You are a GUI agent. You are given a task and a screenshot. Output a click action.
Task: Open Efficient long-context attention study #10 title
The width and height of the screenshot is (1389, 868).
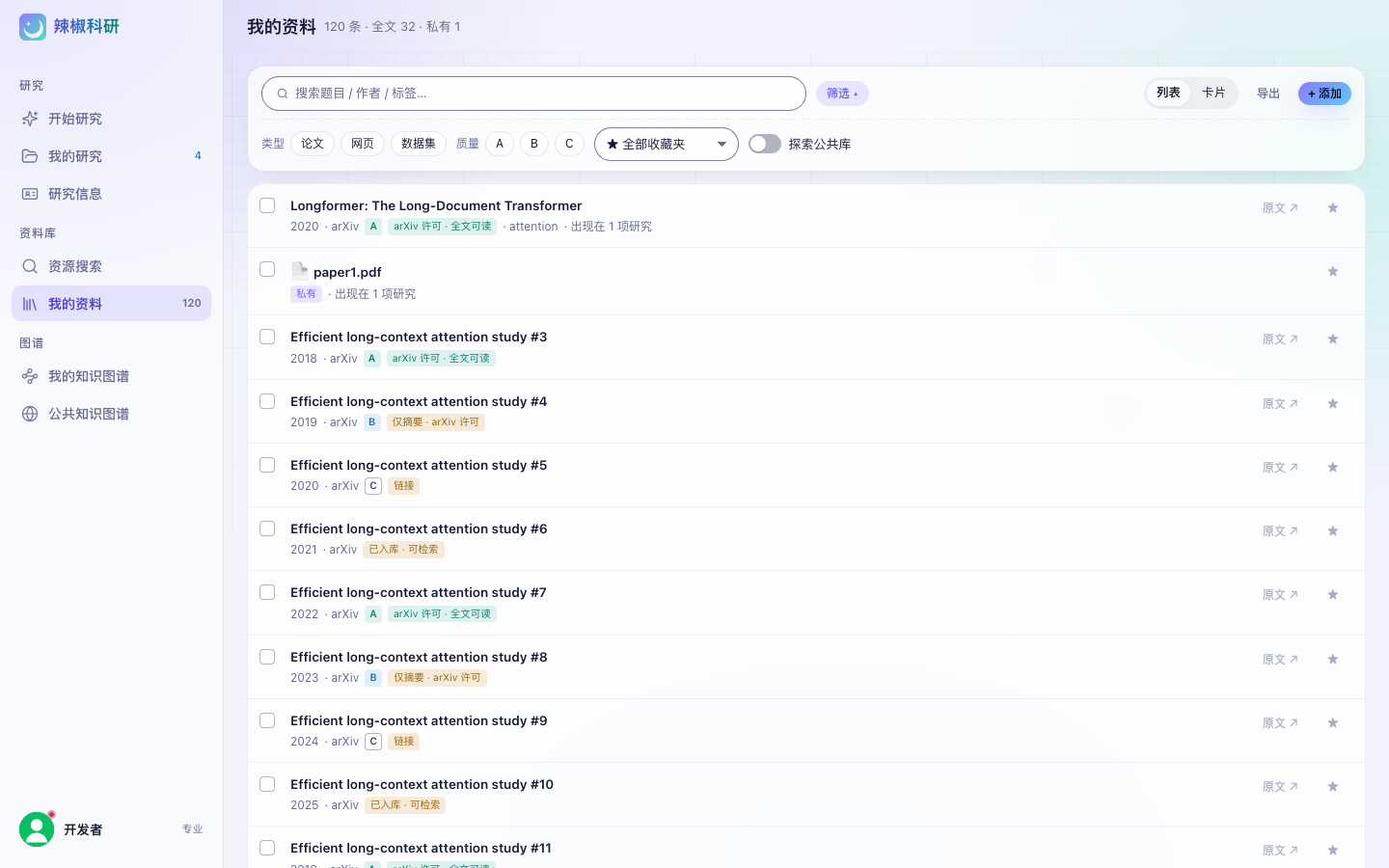pyautogui.click(x=422, y=784)
